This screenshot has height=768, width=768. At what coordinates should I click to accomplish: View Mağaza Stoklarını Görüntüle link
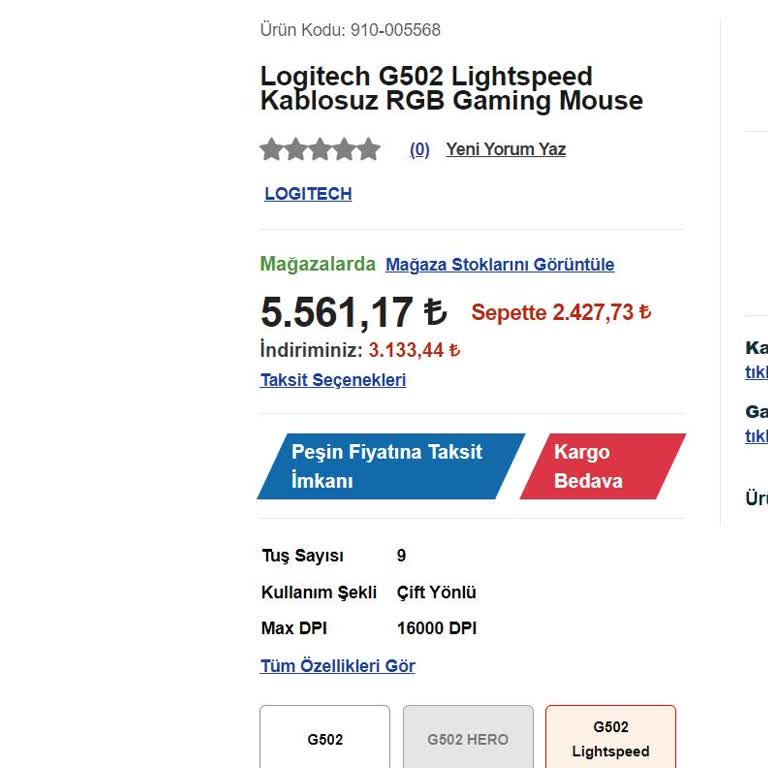[x=499, y=265]
